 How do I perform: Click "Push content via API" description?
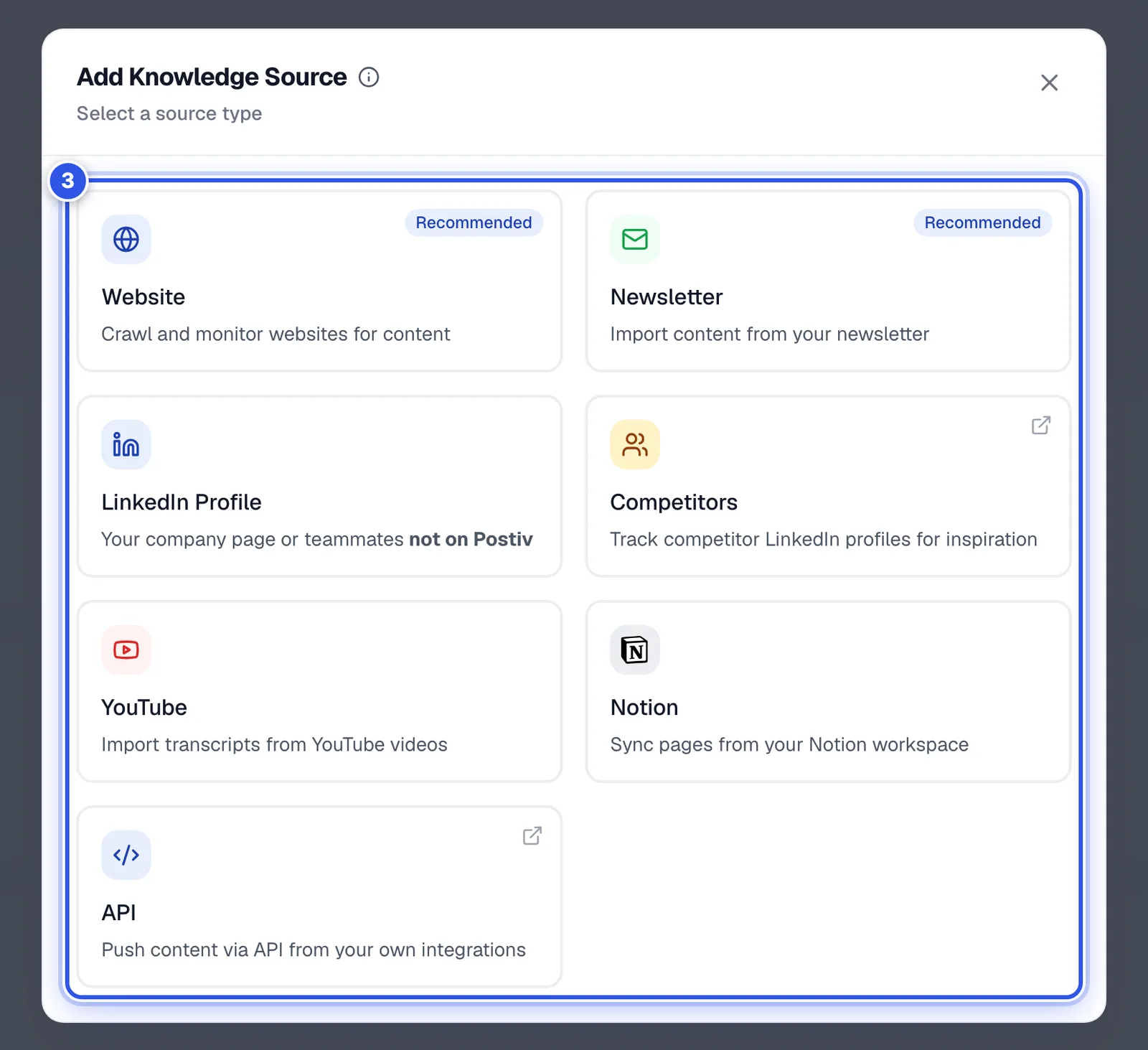coord(314,950)
